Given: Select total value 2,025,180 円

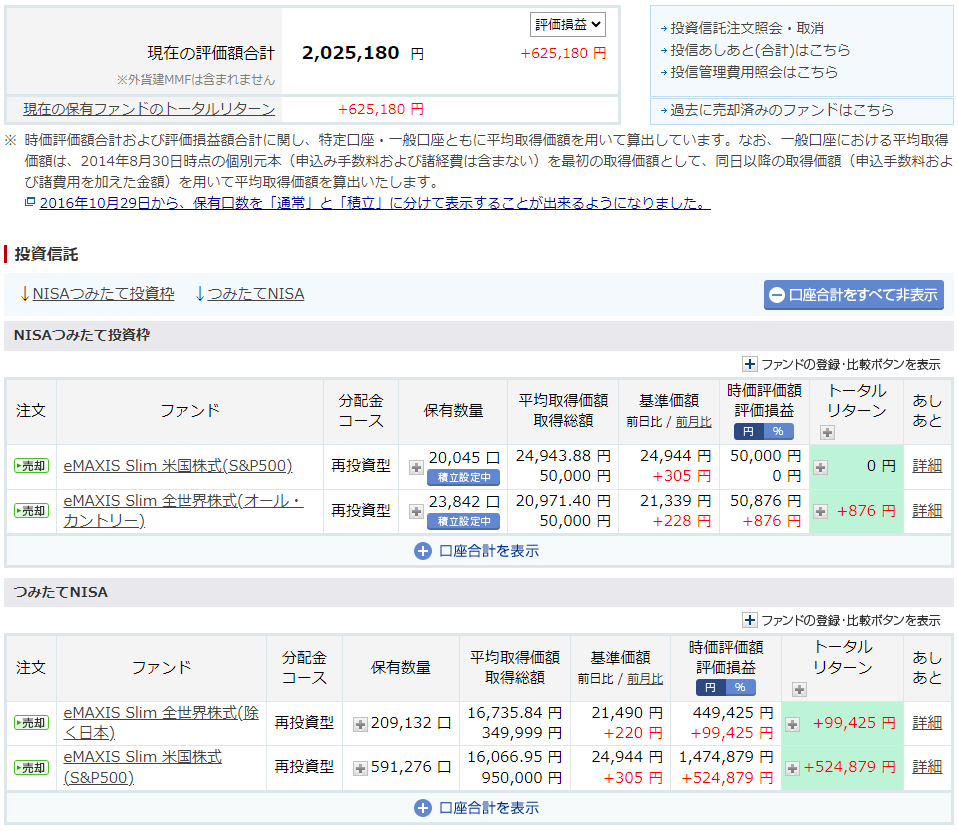Looking at the screenshot, I should tap(363, 53).
